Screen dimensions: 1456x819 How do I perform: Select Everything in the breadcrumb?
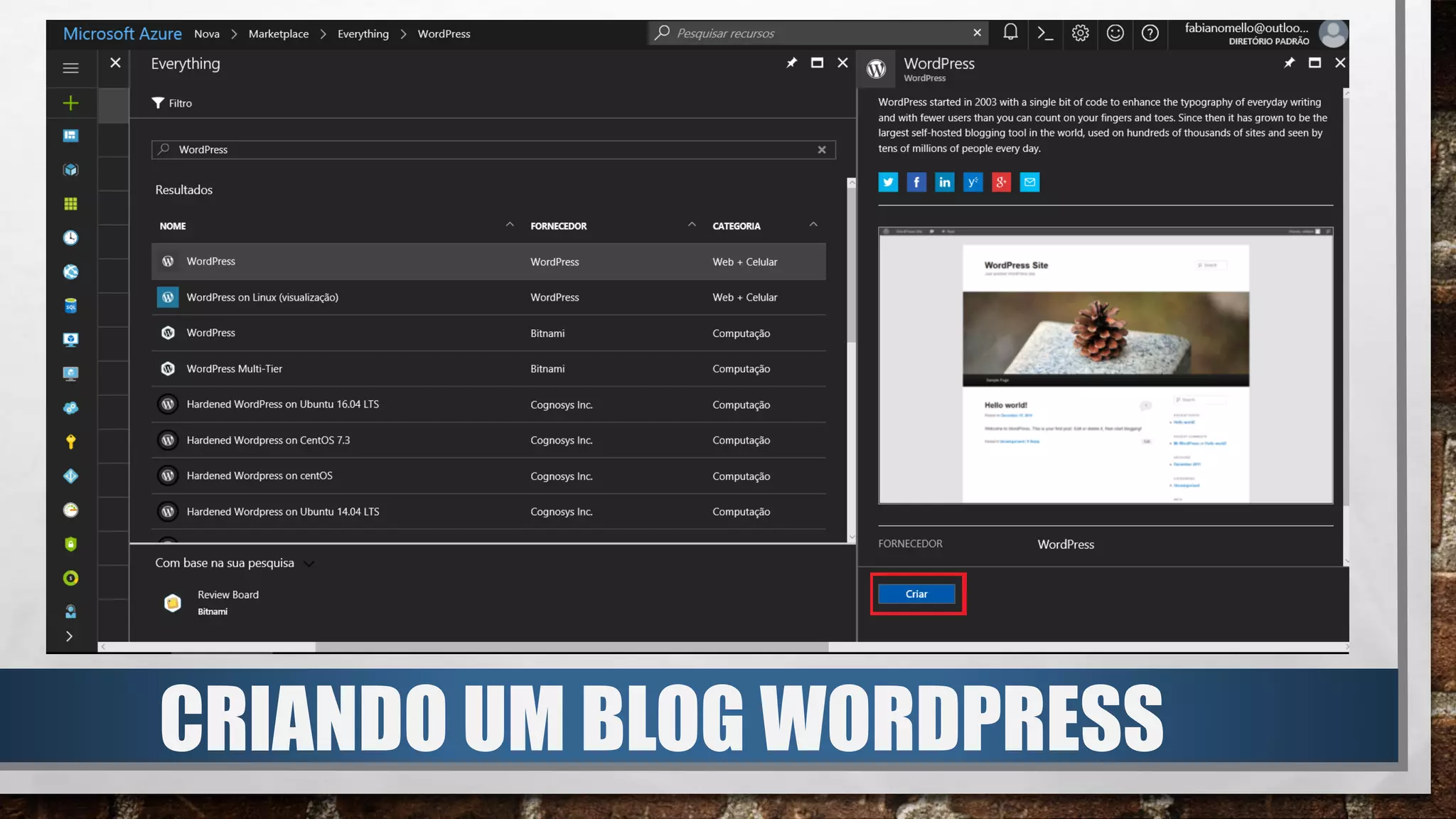363,33
